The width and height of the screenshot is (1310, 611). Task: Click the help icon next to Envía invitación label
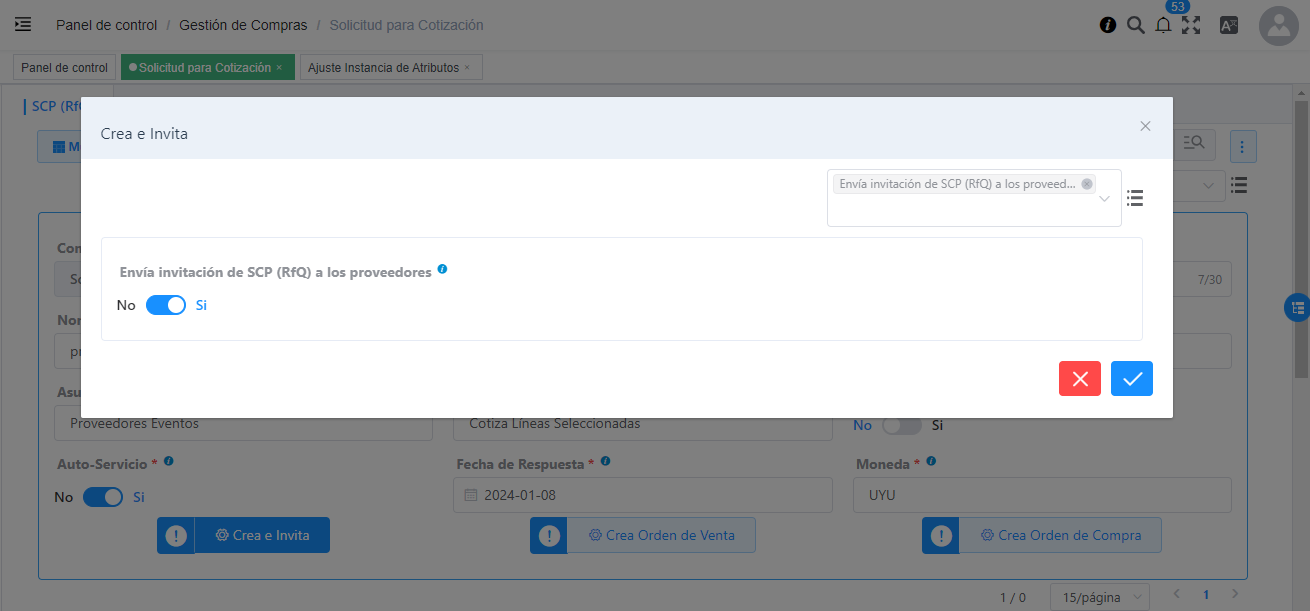click(442, 270)
